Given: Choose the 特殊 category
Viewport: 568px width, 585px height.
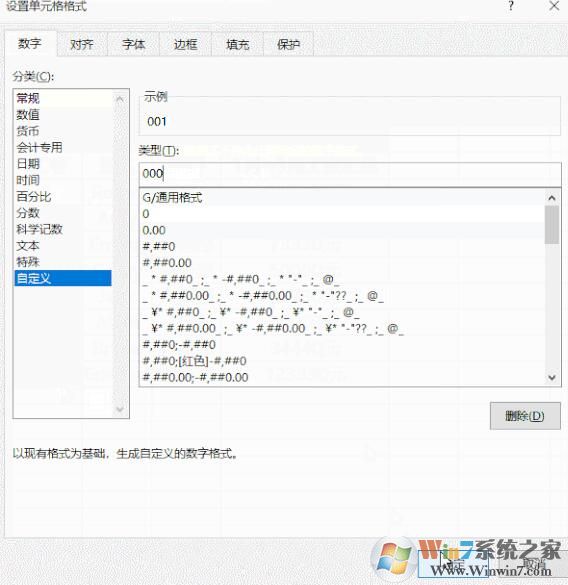Looking at the screenshot, I should click(63, 262).
